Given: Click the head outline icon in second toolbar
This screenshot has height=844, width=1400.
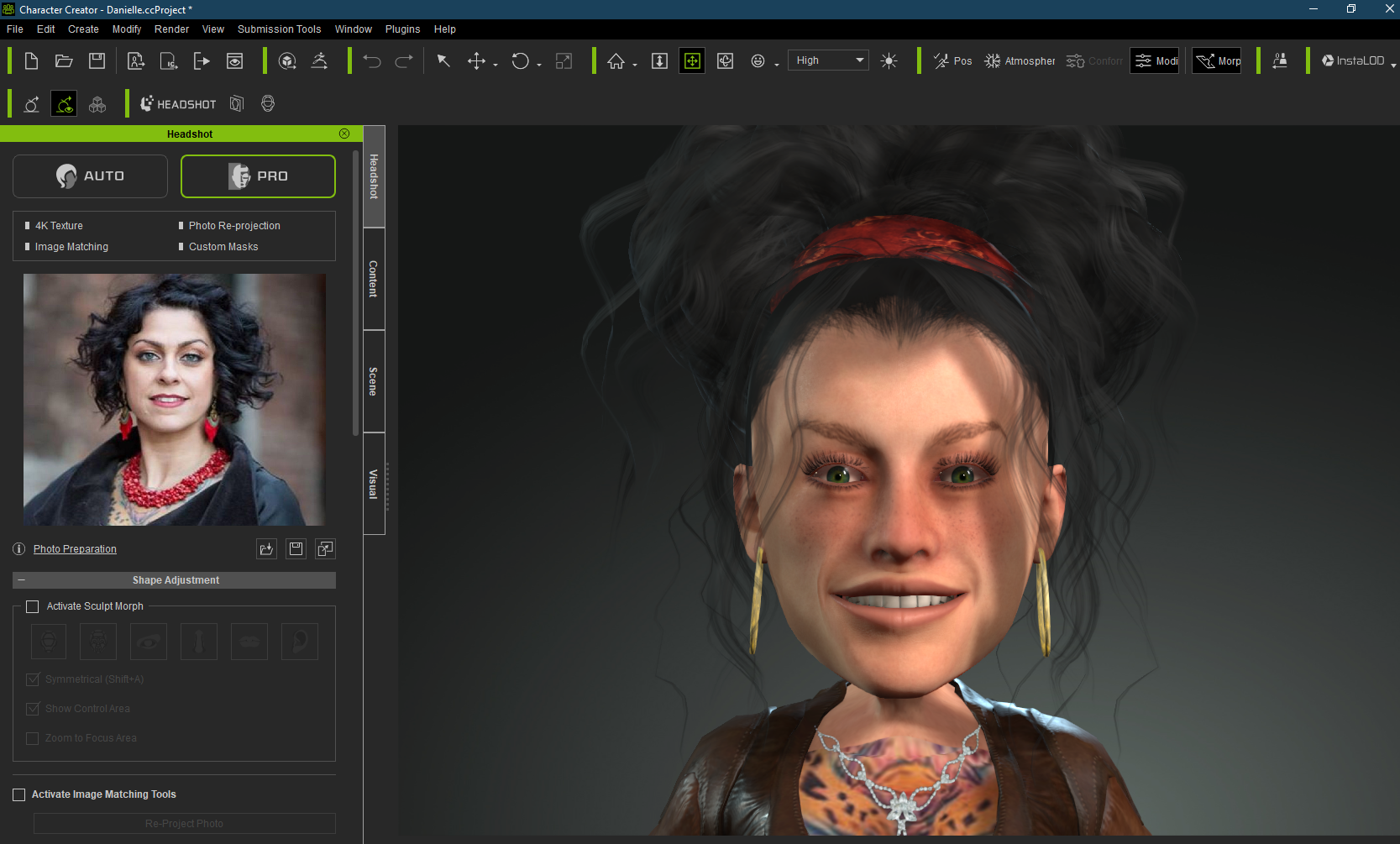Looking at the screenshot, I should [268, 104].
